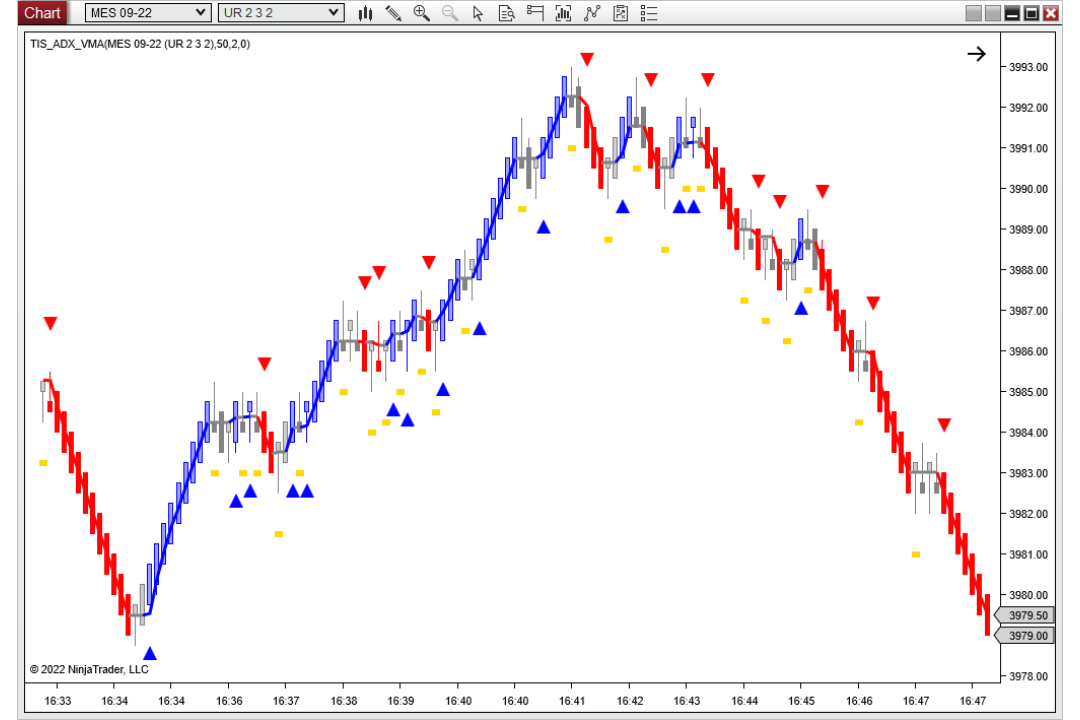Click the leftmost red down-triangle signal
This screenshot has width=1080, height=720.
pos(50,323)
